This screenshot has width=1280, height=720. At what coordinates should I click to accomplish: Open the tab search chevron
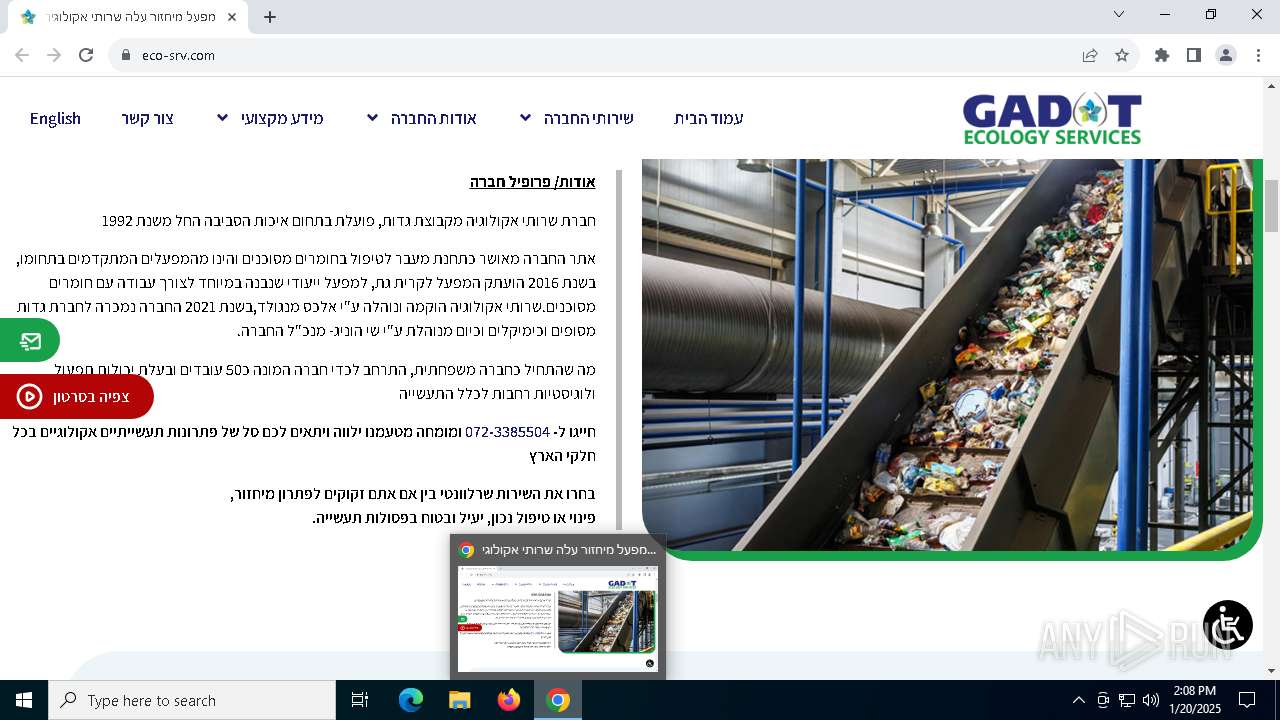coord(1119,14)
